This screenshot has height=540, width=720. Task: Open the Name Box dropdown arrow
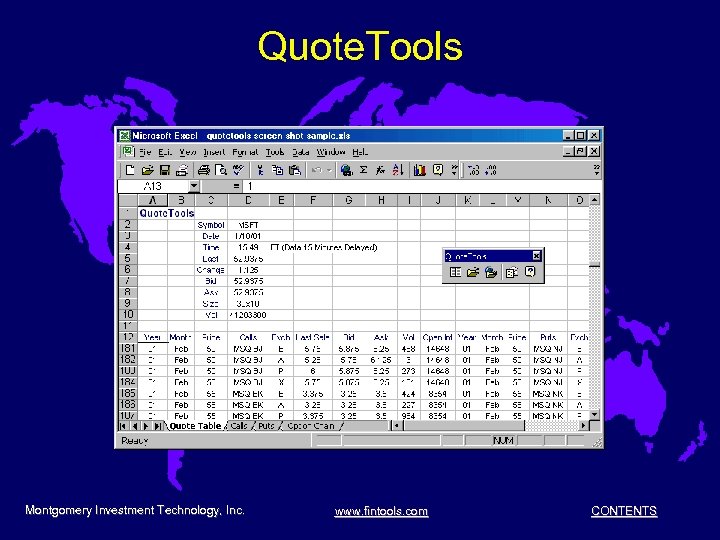tap(194, 186)
